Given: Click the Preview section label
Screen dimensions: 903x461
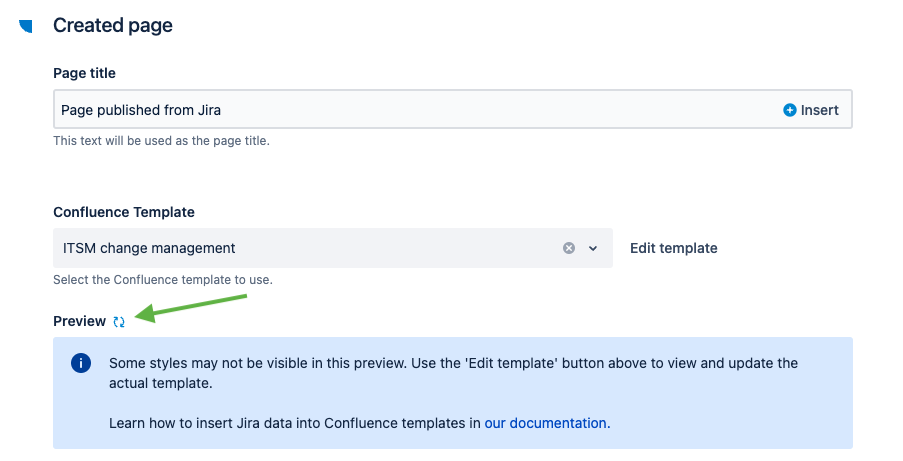Looking at the screenshot, I should [79, 321].
